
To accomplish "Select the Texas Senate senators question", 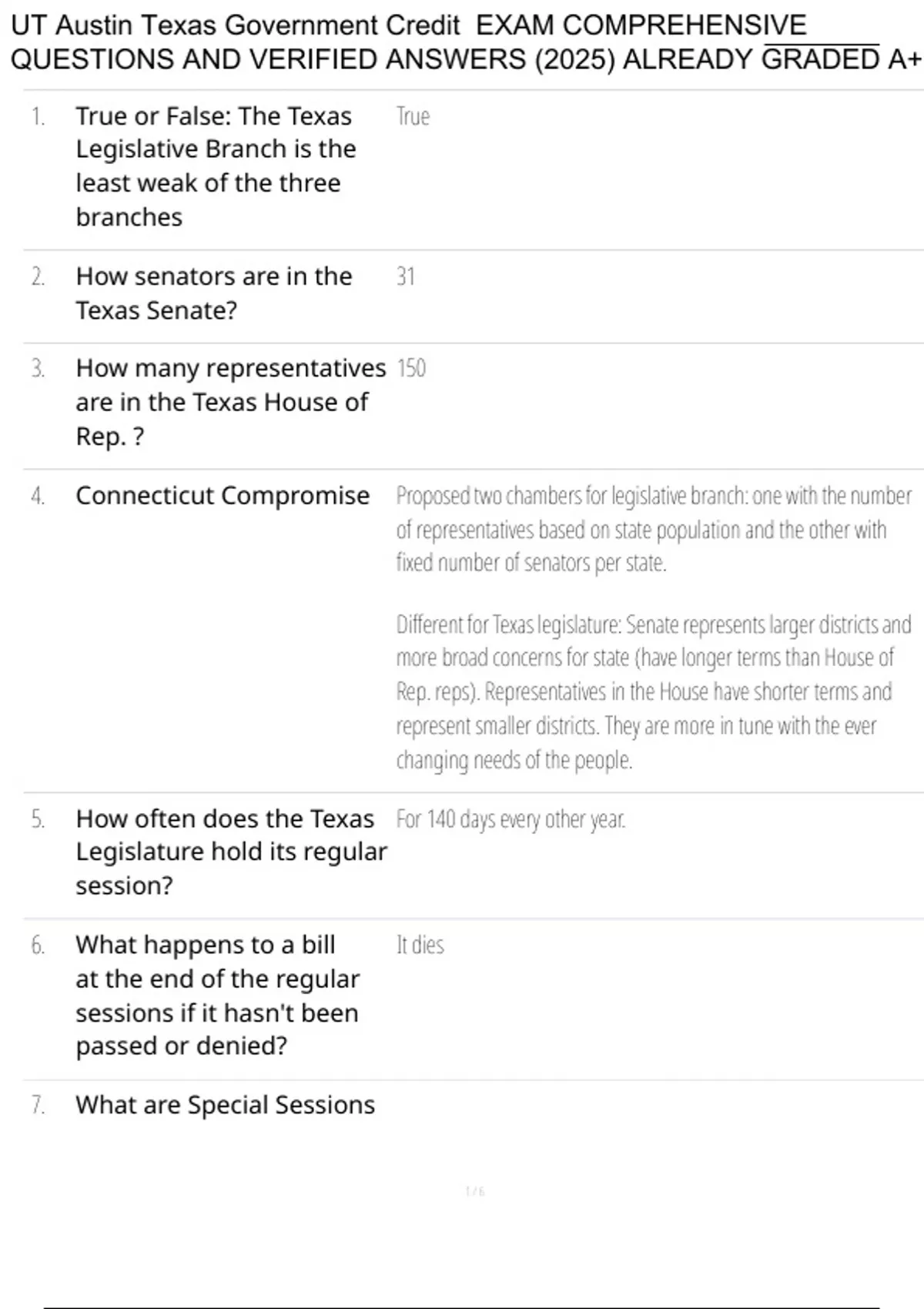I will (x=213, y=293).
